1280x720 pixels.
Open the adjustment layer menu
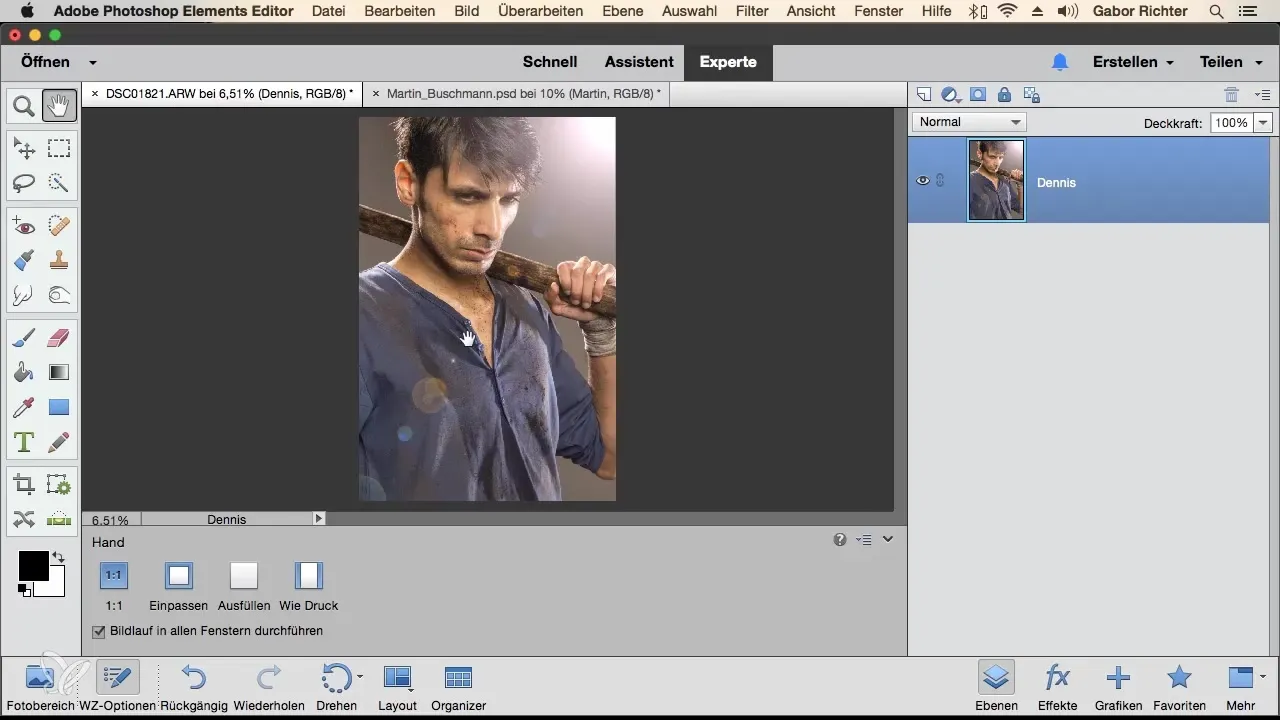[x=951, y=95]
